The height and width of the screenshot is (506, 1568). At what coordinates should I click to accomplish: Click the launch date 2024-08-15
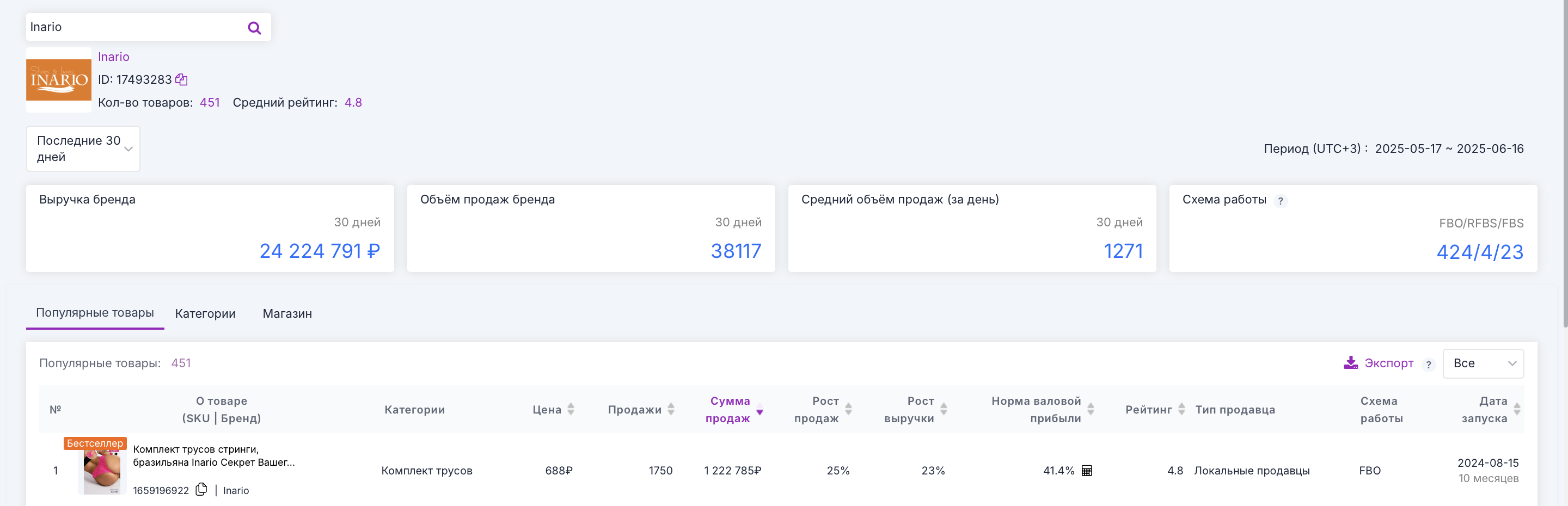(x=1487, y=463)
